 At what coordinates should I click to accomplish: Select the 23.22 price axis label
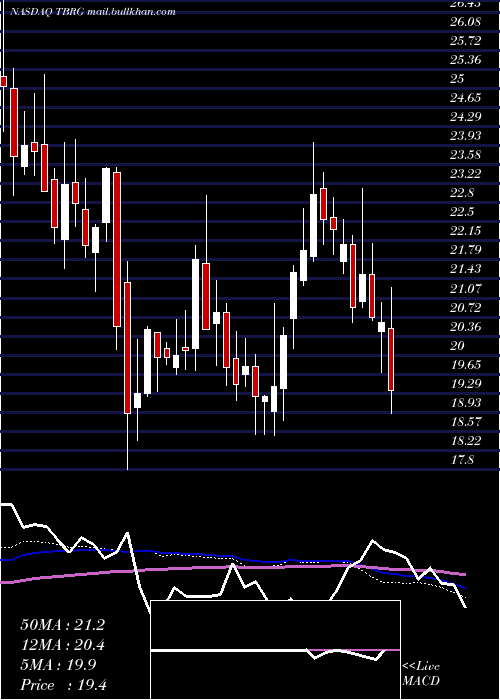point(466,174)
